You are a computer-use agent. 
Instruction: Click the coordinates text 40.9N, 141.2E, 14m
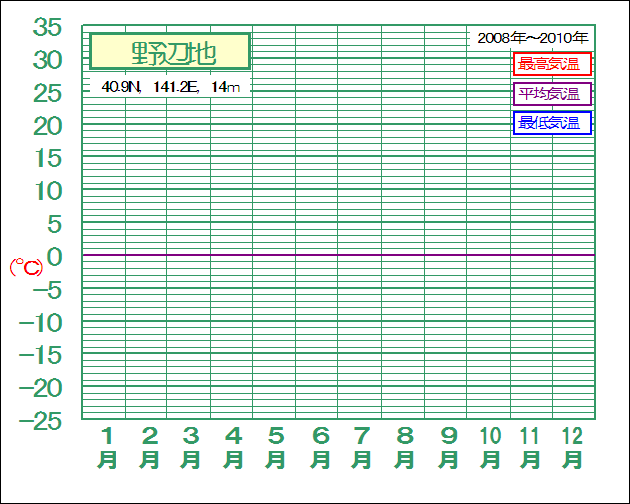tap(170, 87)
